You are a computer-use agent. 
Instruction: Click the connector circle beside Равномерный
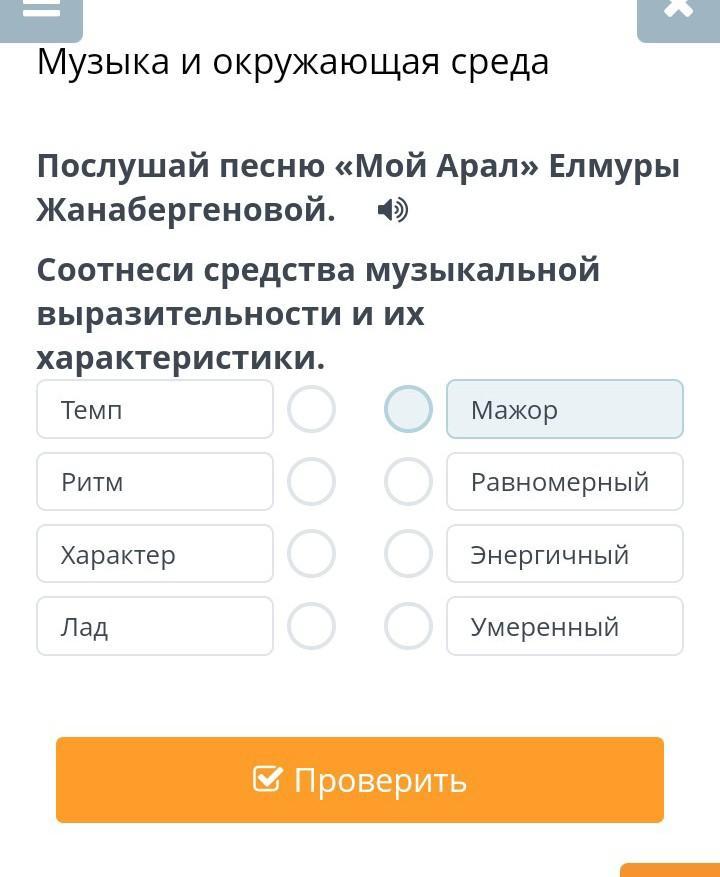[x=408, y=482]
